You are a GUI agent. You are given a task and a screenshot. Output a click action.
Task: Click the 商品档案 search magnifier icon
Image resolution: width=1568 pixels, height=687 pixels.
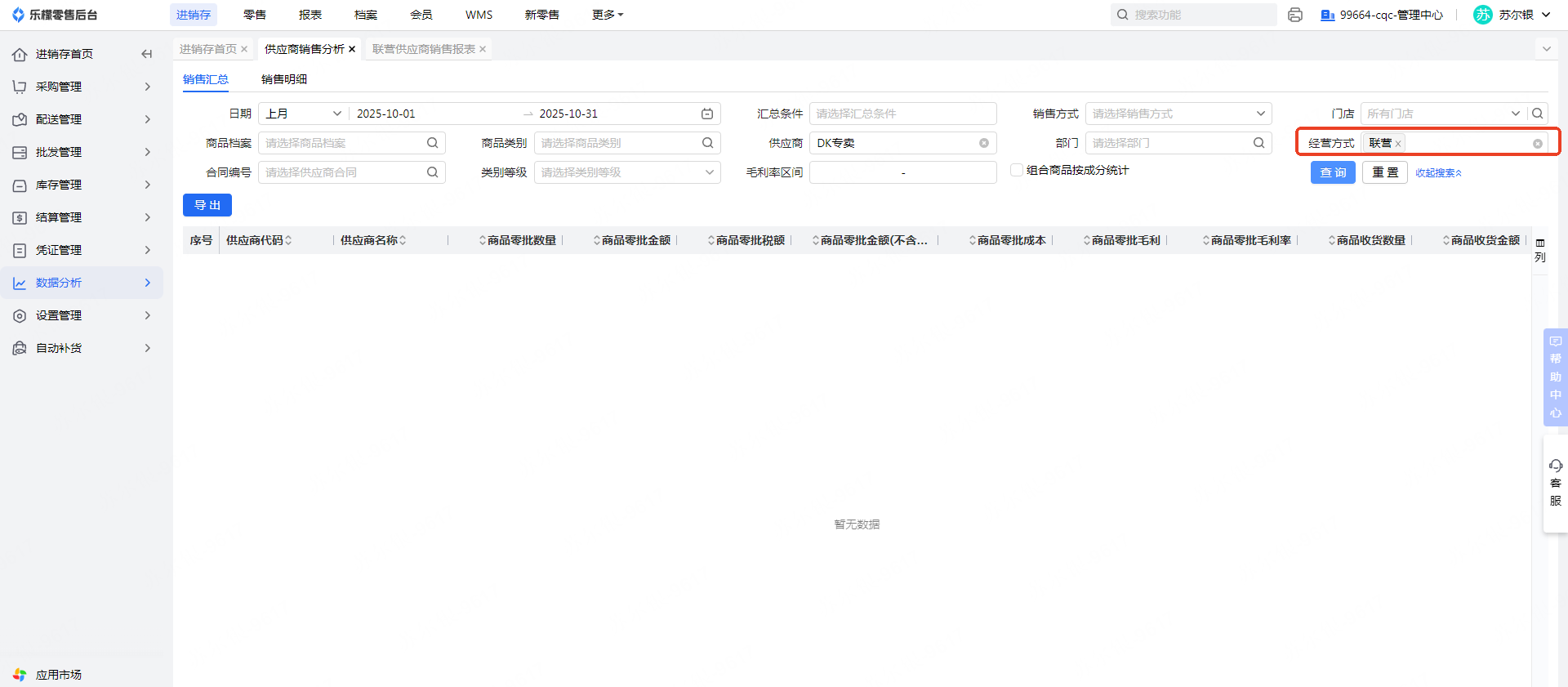433,143
